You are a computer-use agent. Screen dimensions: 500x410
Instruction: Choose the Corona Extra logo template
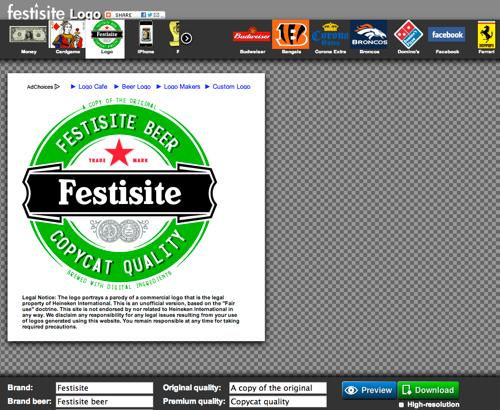(x=330, y=37)
